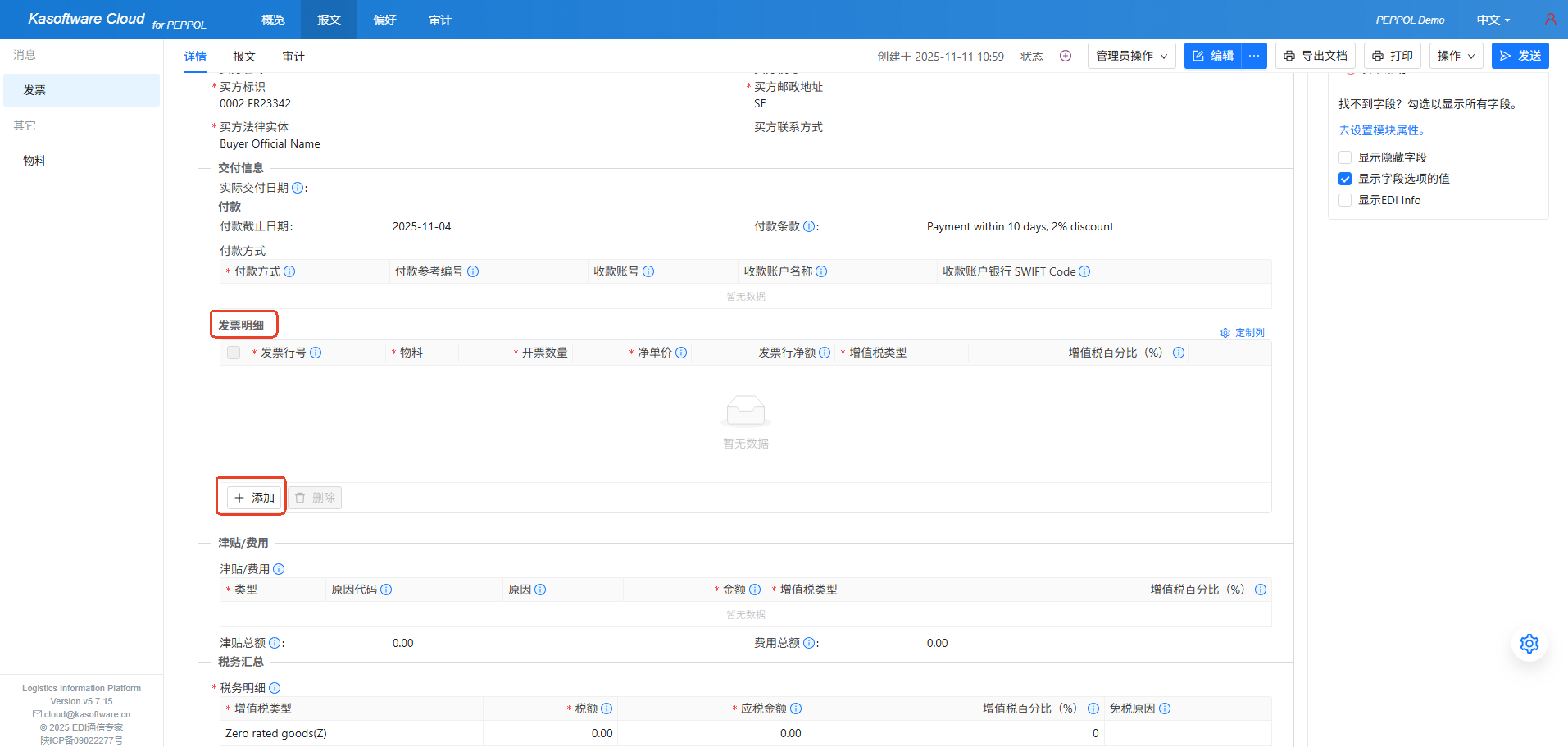
Task: Open 偏好 in top navigation
Action: click(x=384, y=20)
